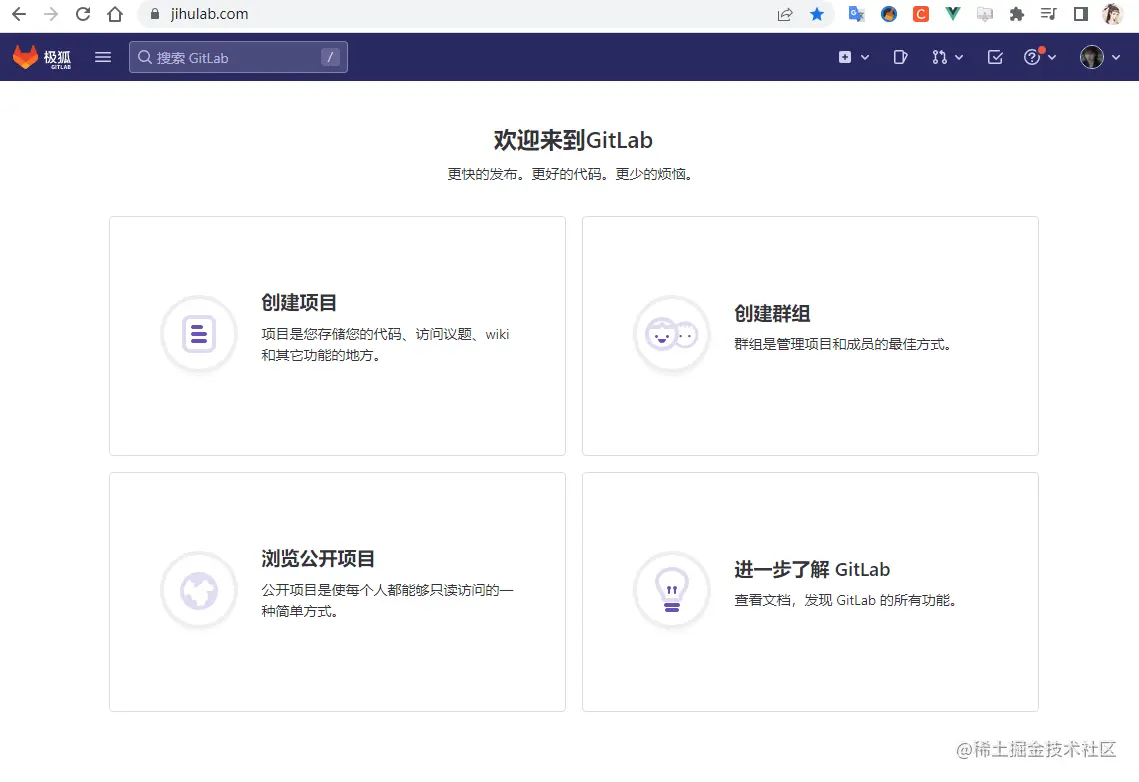Click the text 查看文档，发现 GitLab 的所有功能
This screenshot has height=782, width=1139.
[x=845, y=600]
